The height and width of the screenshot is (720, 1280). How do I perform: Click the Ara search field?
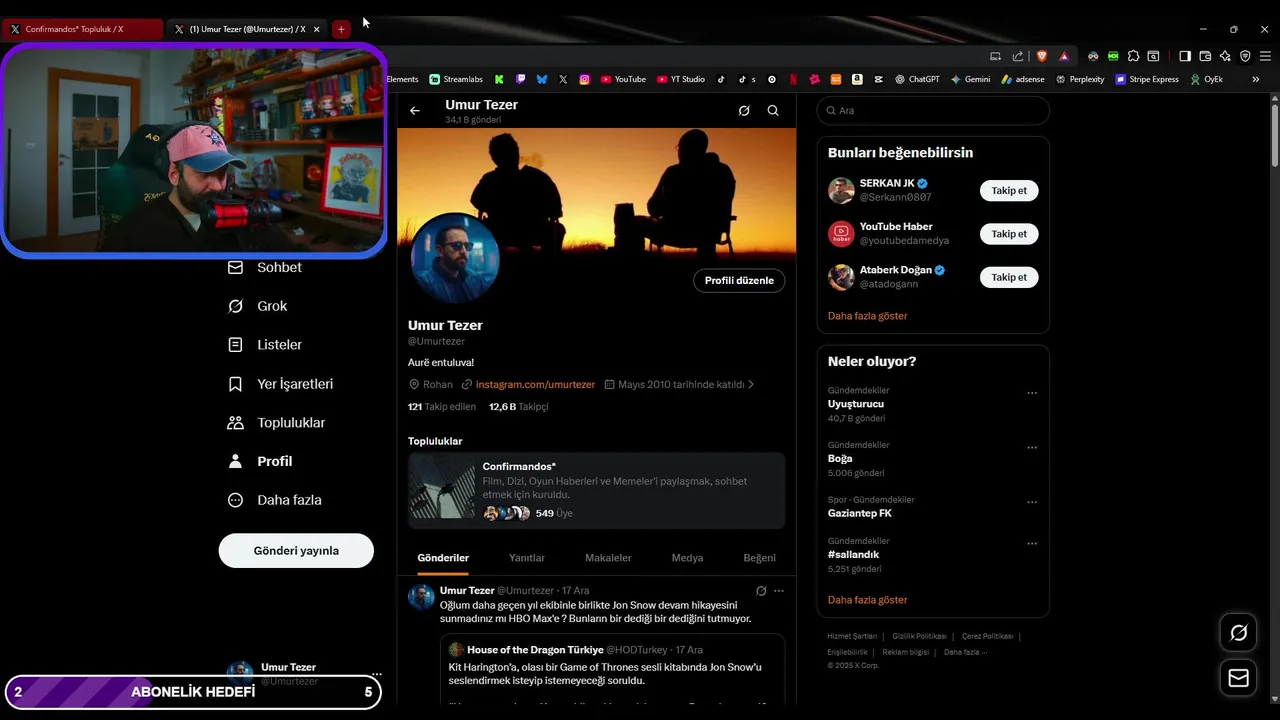[933, 111]
